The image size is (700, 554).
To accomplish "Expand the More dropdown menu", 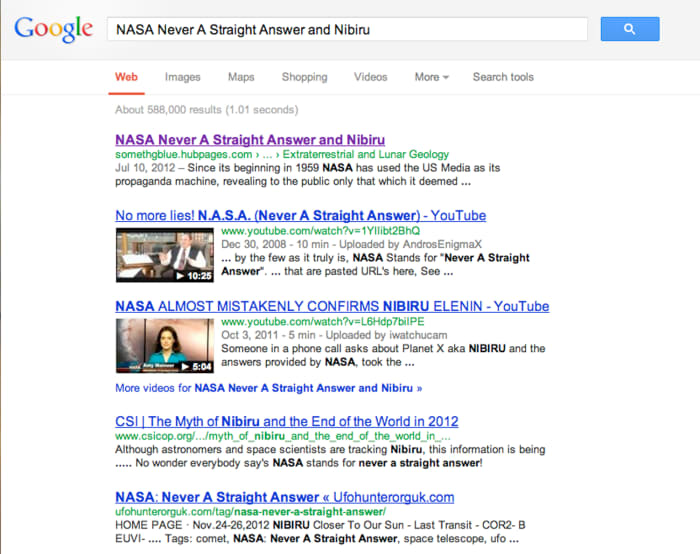I will [x=431, y=77].
